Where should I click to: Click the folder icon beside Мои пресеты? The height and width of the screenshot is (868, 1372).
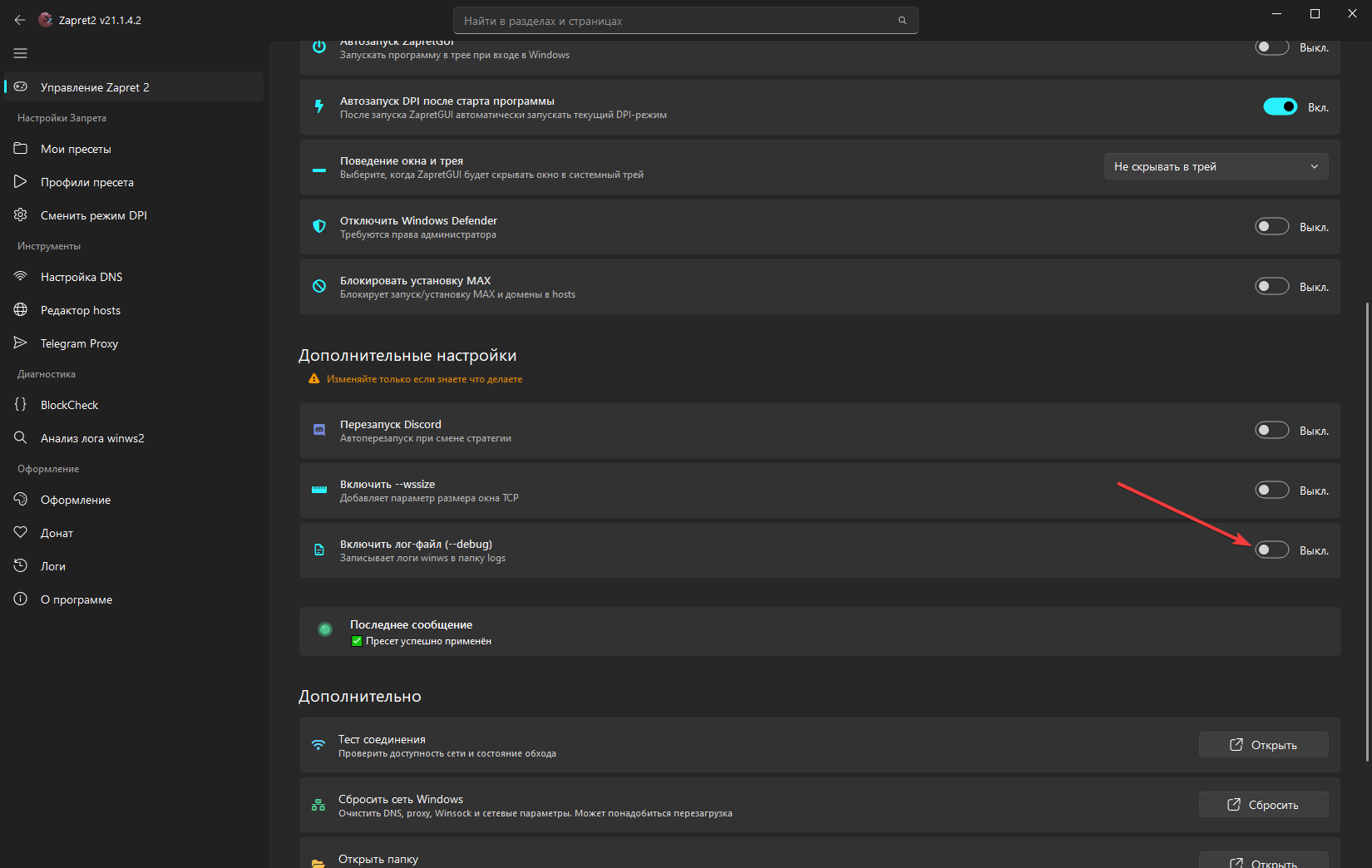[x=21, y=148]
